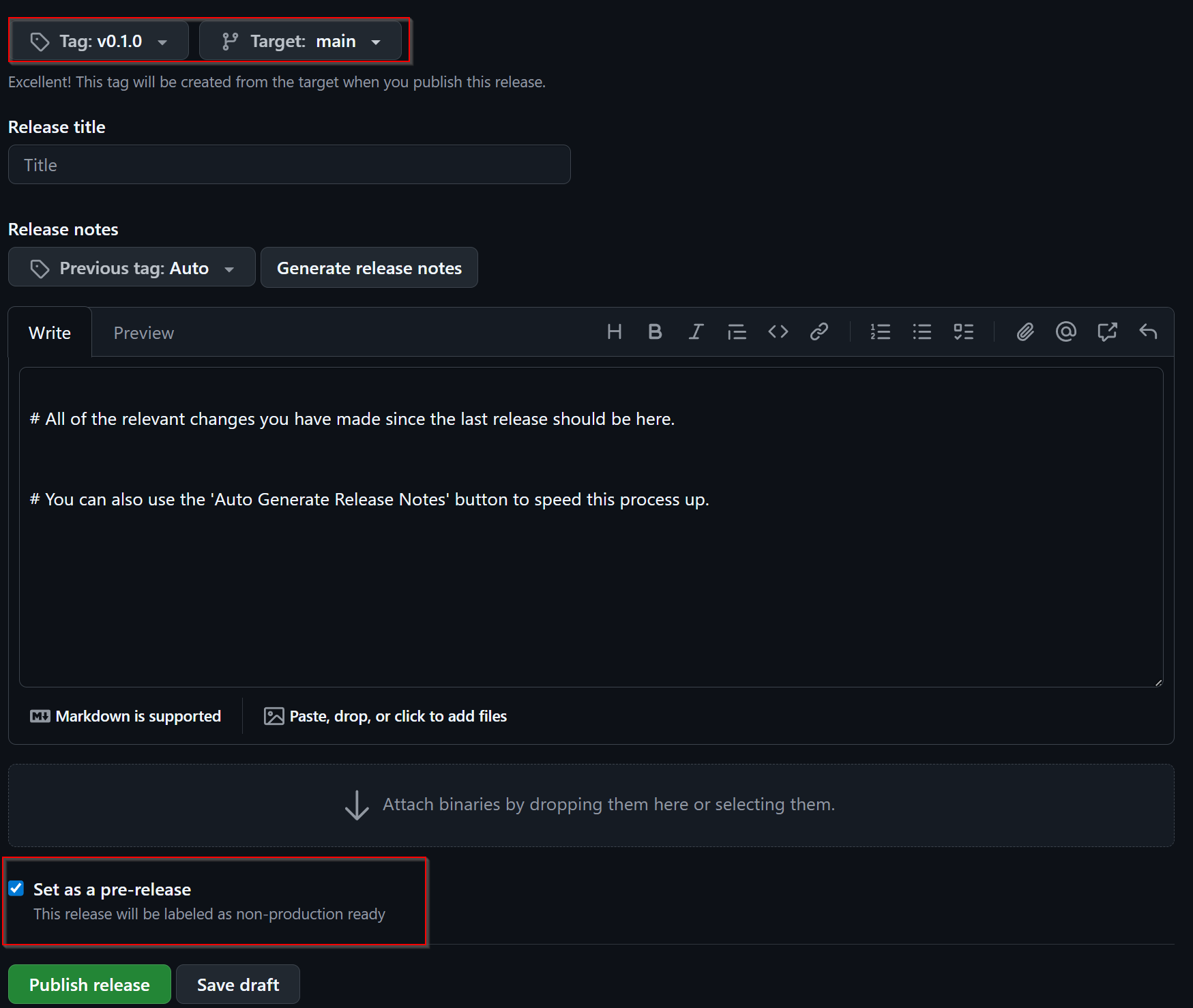This screenshot has width=1193, height=1008.
Task: Click Generate release notes button
Action: coord(369,268)
